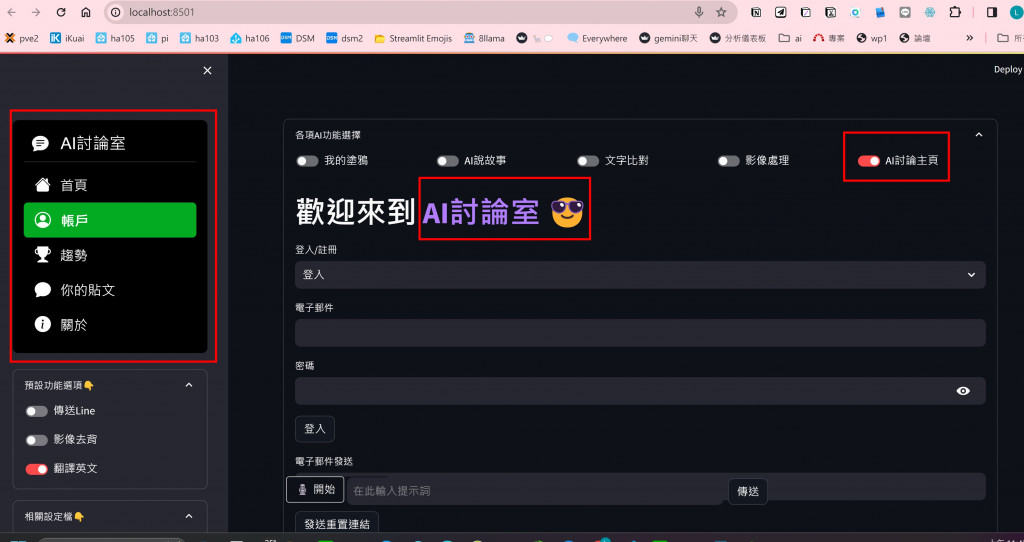Click the browser forward arrow
The width and height of the screenshot is (1024, 542).
tap(36, 12)
